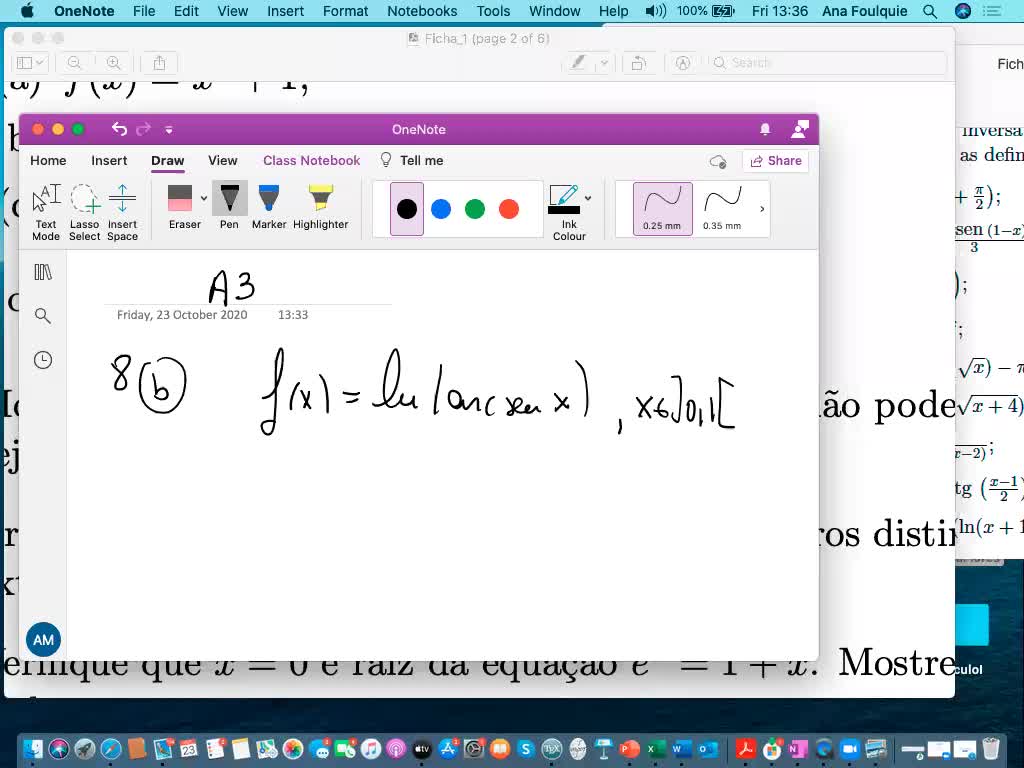This screenshot has height=768, width=1024.
Task: Click the Share button in OneNote
Action: pos(776,161)
